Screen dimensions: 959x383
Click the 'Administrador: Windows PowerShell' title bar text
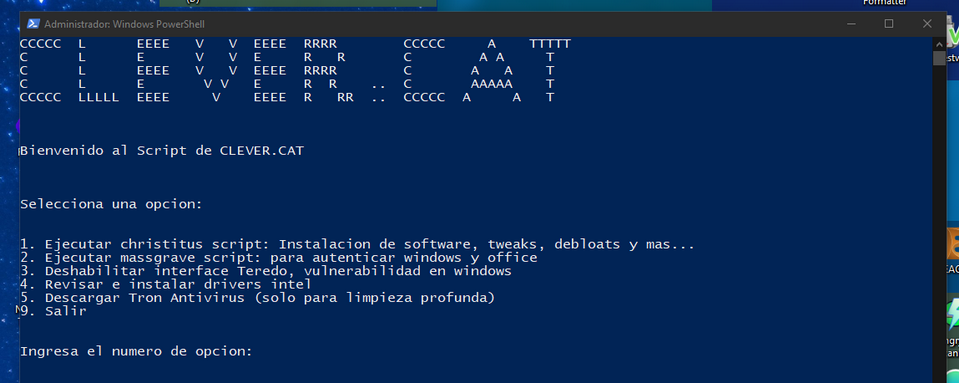point(125,24)
